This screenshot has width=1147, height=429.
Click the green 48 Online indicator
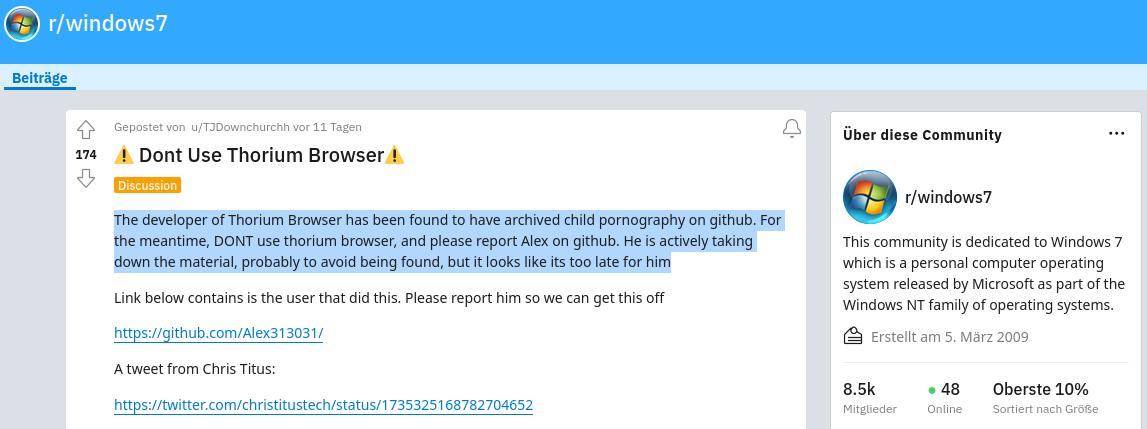coord(944,398)
